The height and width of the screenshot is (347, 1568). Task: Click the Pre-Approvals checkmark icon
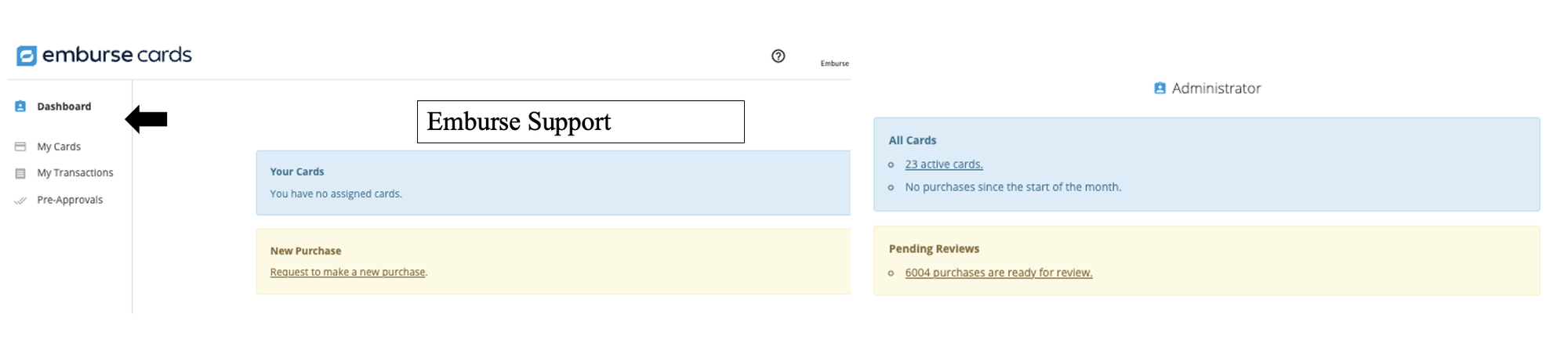point(20,201)
